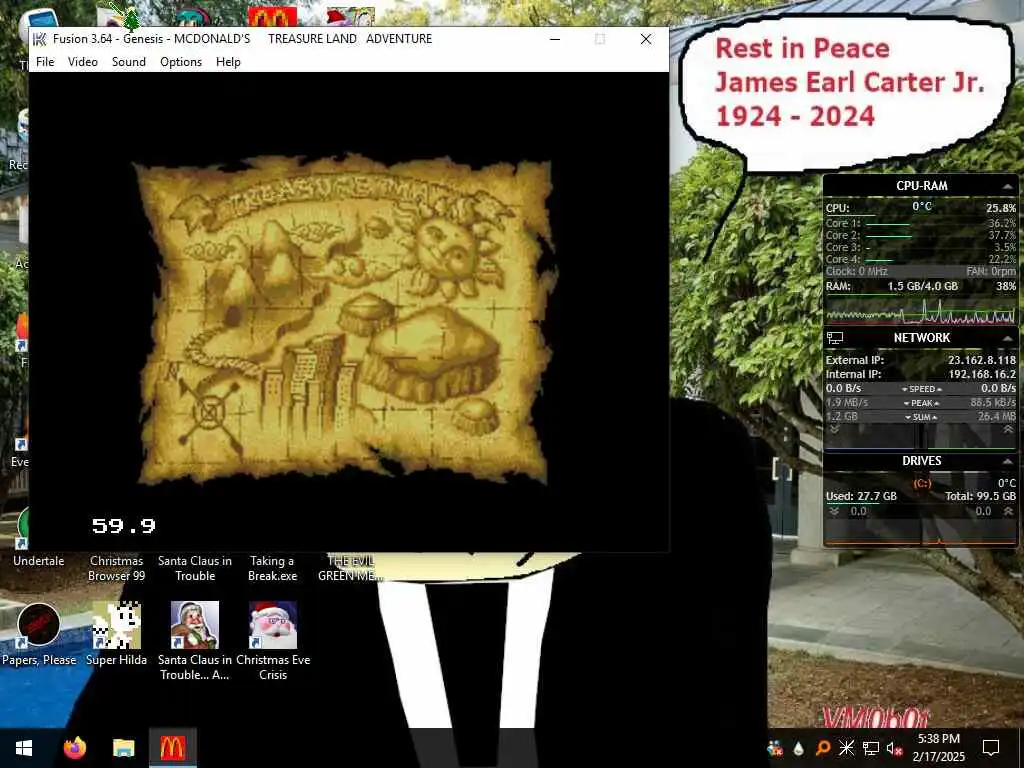This screenshot has width=1024, height=768.
Task: Click the SPEED label in Network gadget
Action: click(x=921, y=389)
